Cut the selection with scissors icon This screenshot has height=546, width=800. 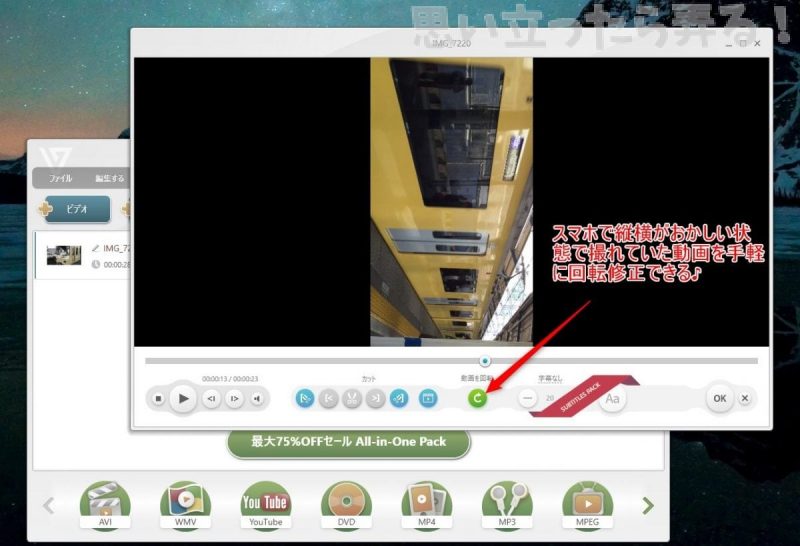pos(352,398)
